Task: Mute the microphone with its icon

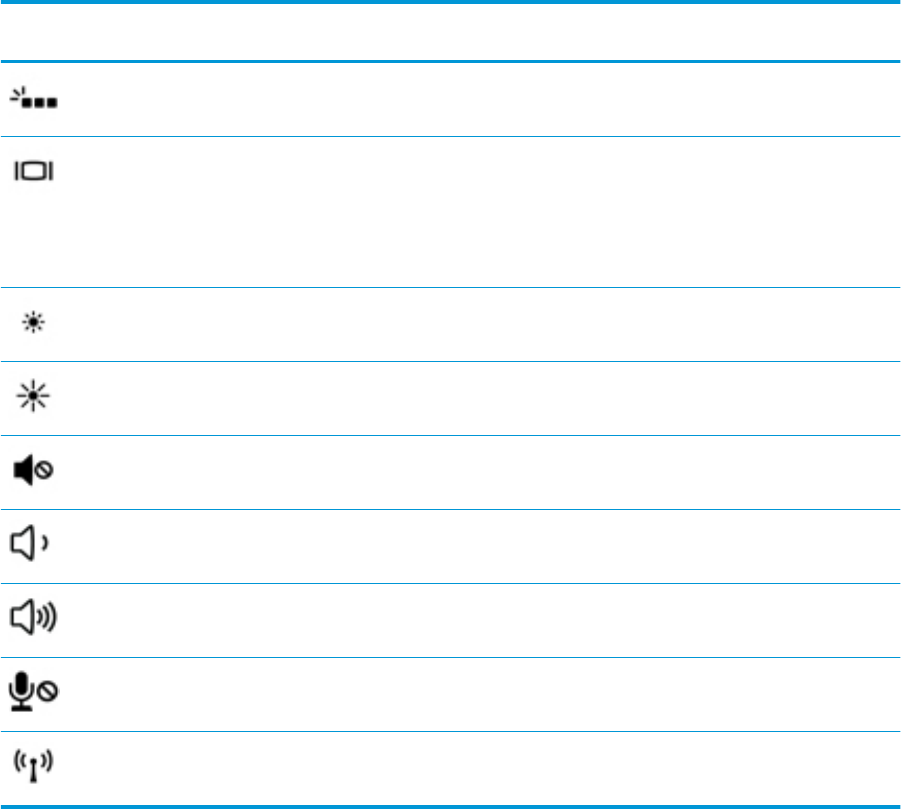Action: [x=33, y=694]
